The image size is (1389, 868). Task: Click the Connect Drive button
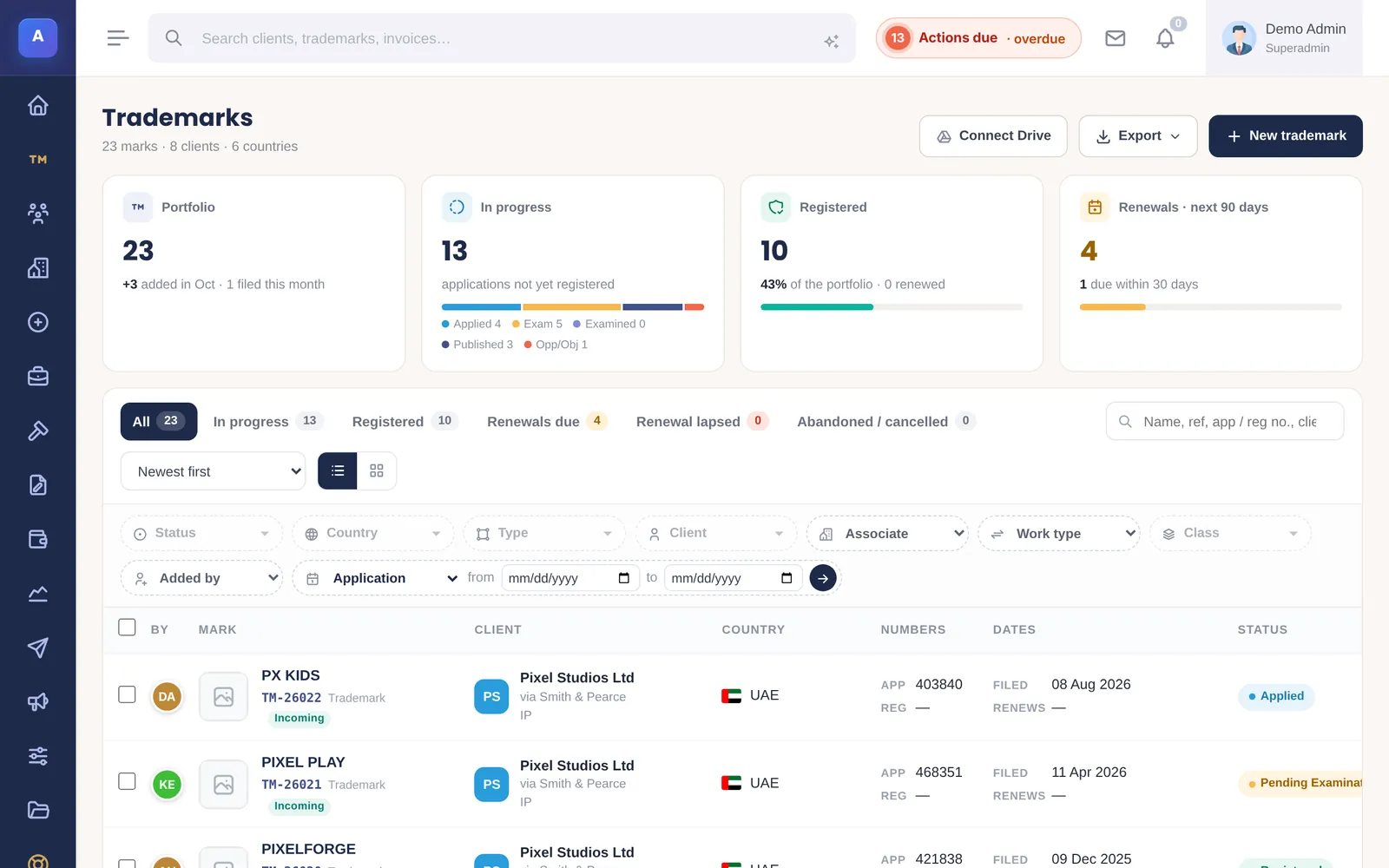(x=993, y=136)
